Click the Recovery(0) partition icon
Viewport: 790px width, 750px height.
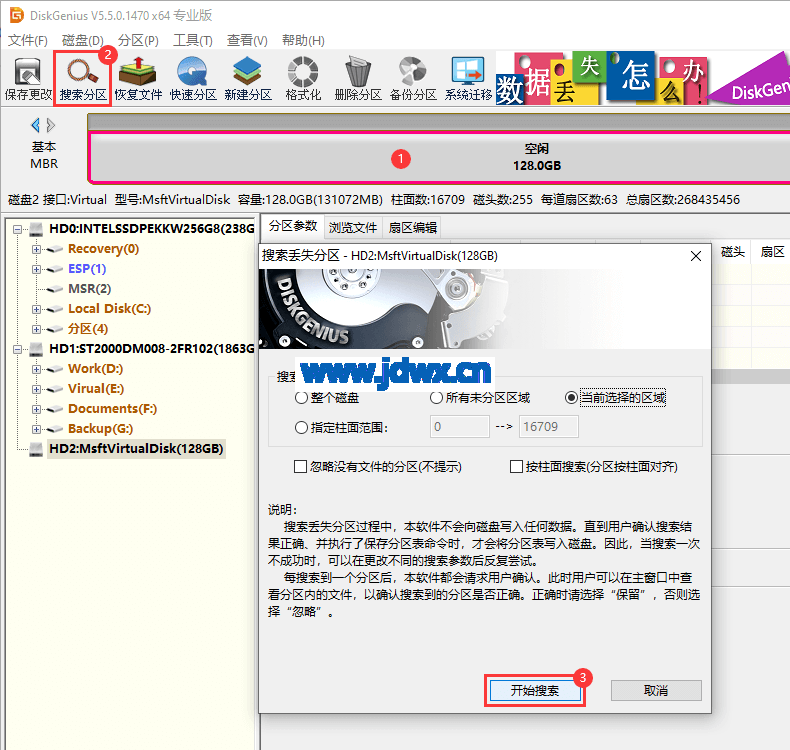(54, 249)
